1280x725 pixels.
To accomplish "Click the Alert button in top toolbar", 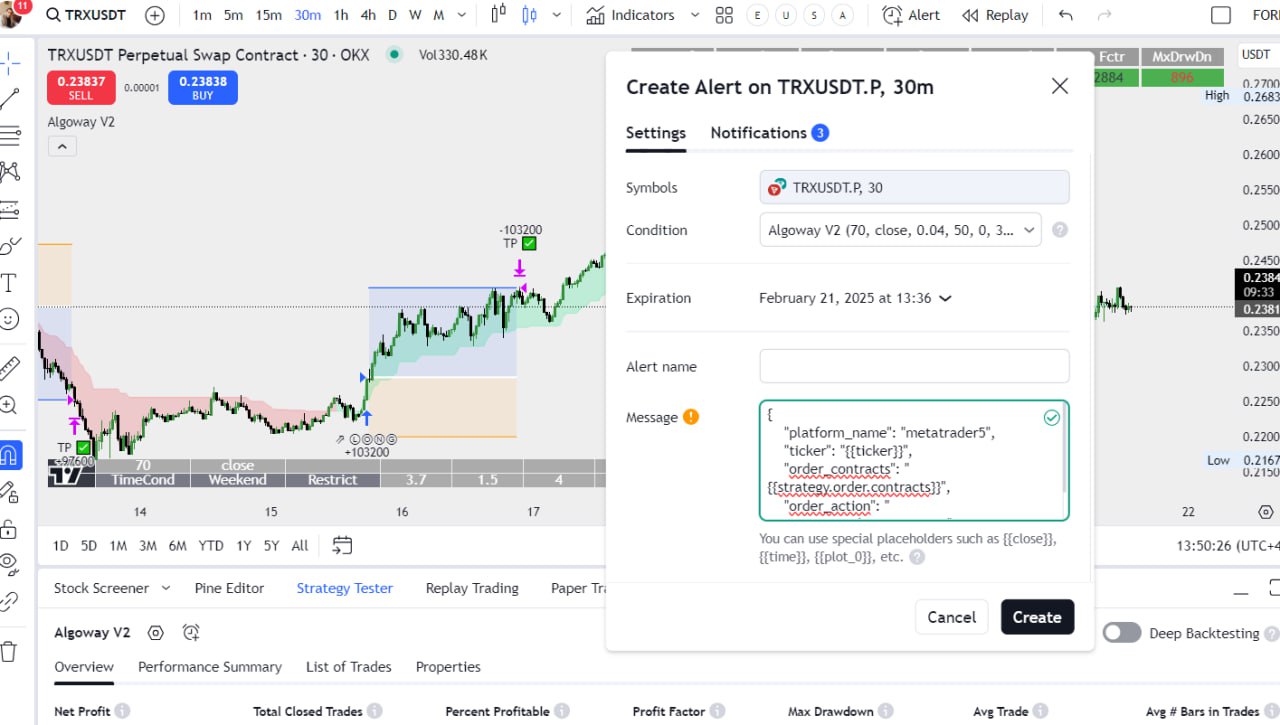I will (911, 15).
